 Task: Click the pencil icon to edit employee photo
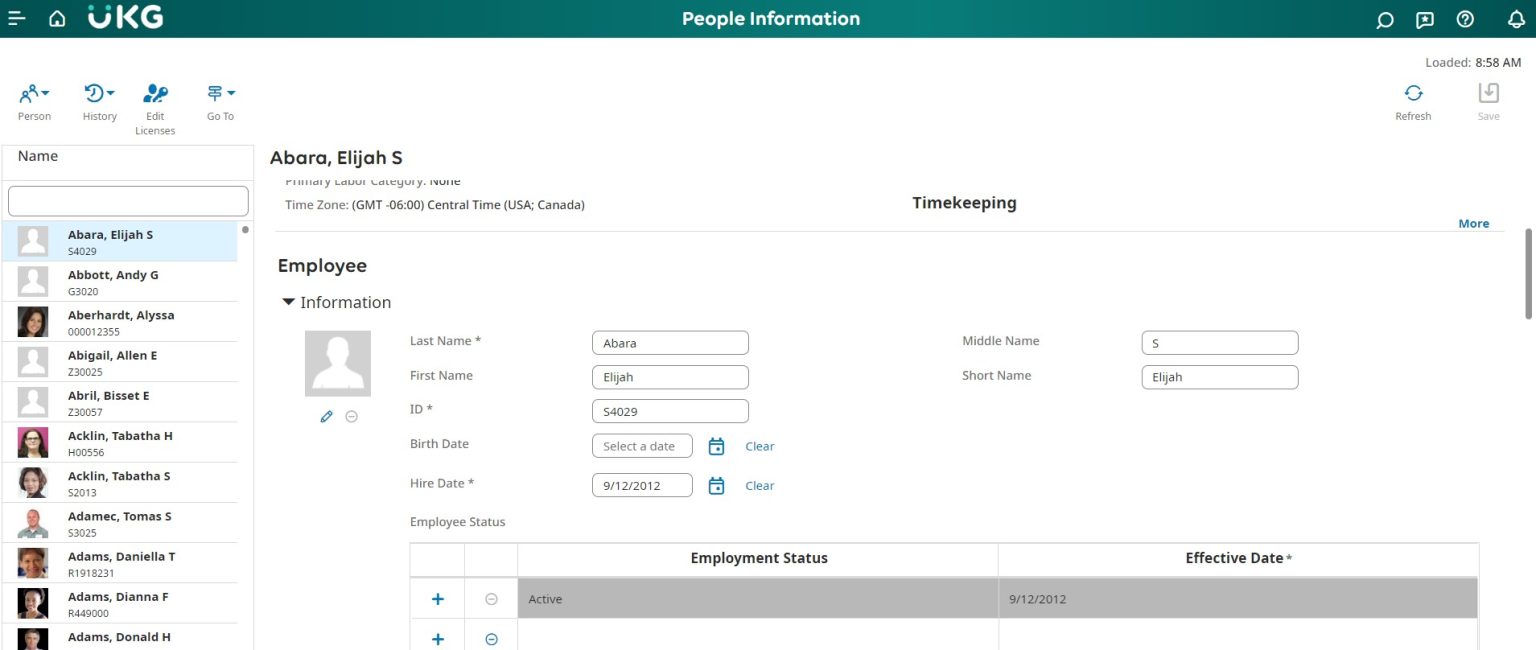pos(326,416)
